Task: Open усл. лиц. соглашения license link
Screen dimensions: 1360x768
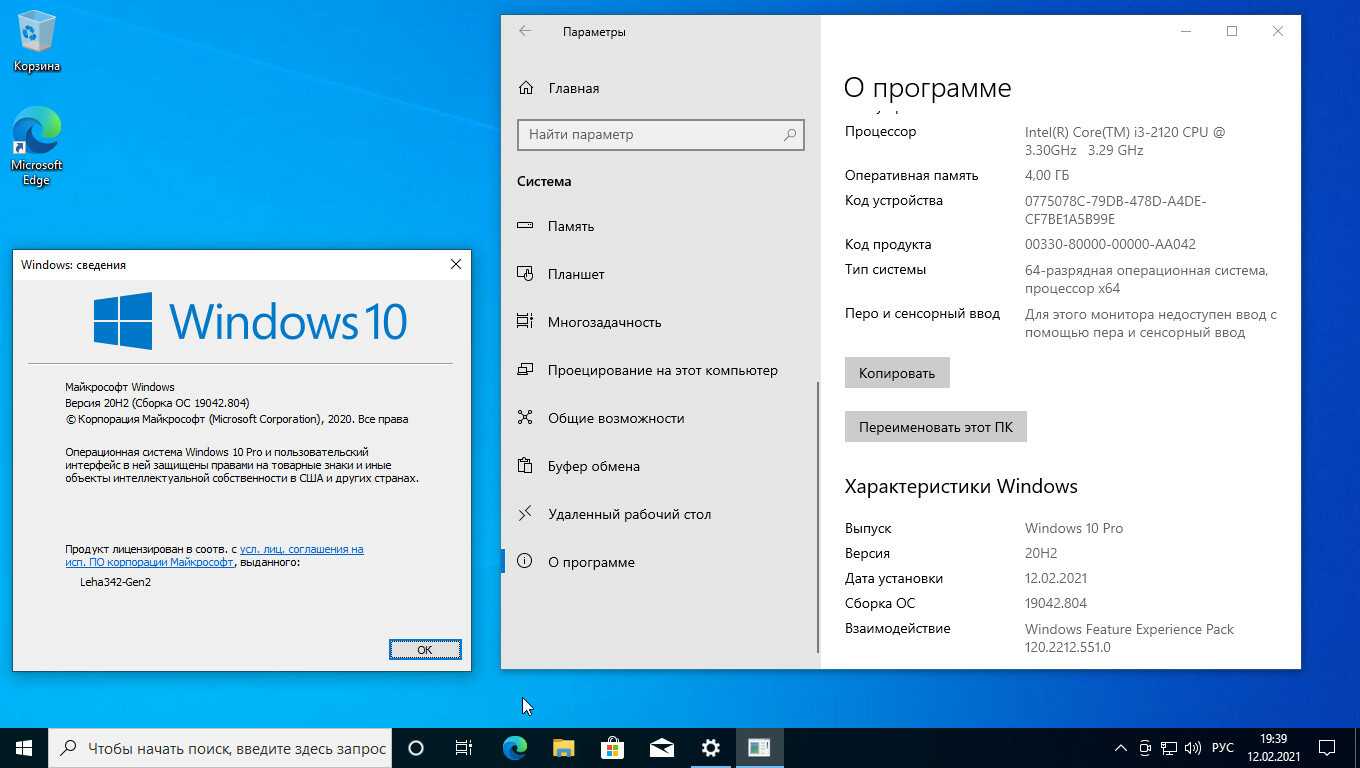Action: point(301,549)
